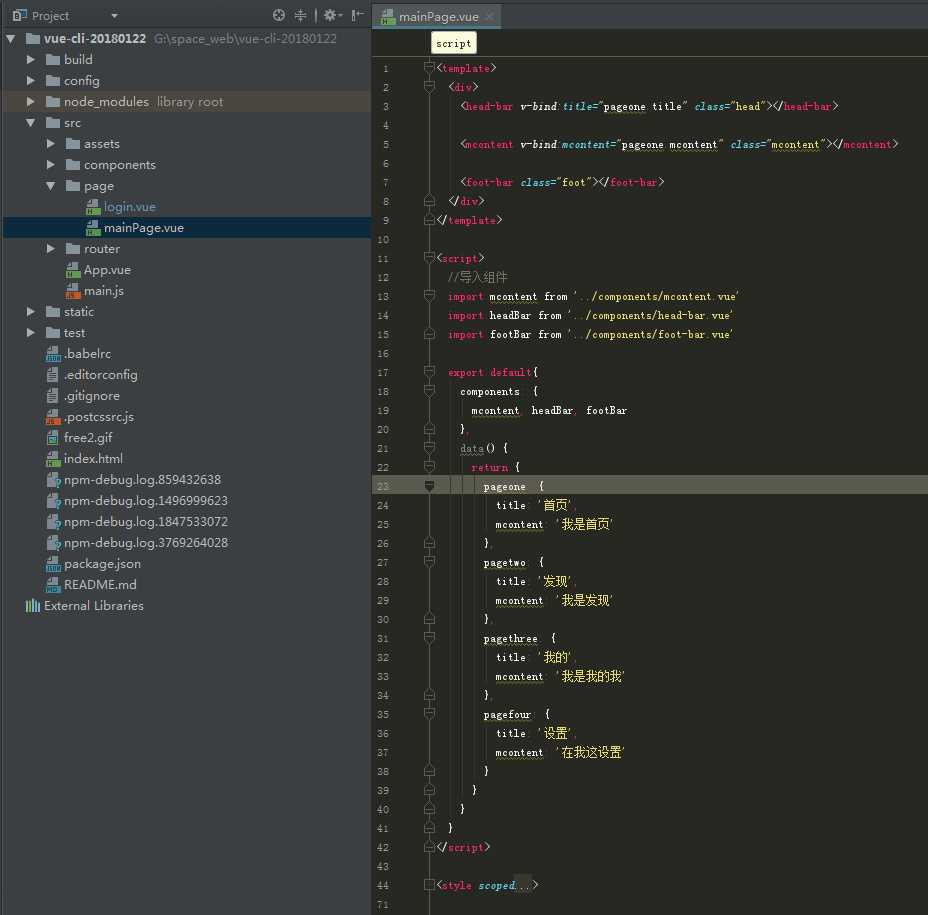The image size is (928, 915).
Task: Select the .babelrc file
Action: [88, 354]
